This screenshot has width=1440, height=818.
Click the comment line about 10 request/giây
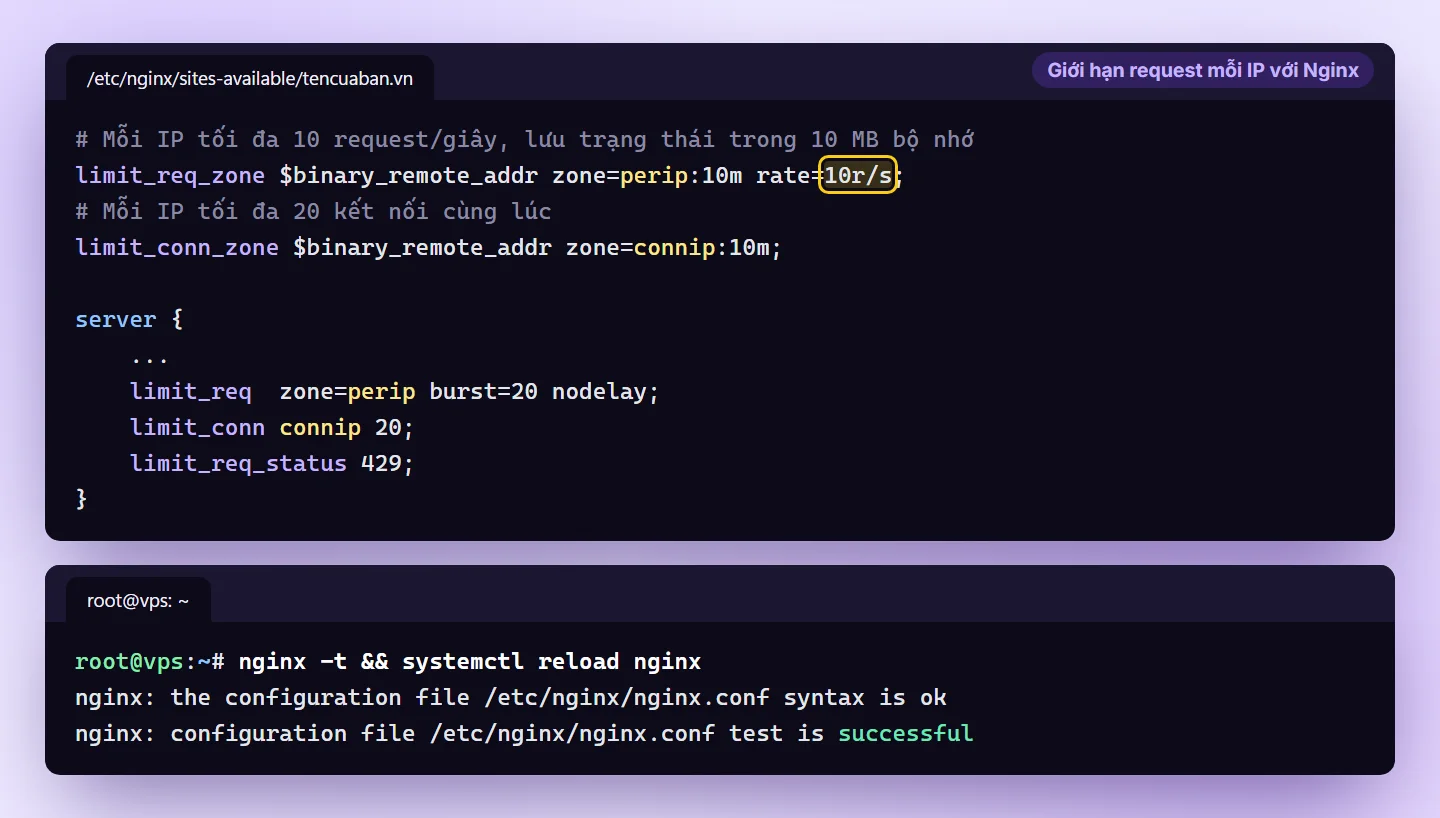[525, 139]
